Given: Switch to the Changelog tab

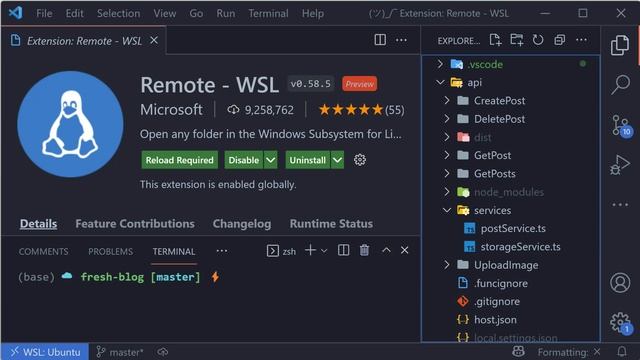Looking at the screenshot, I should point(242,224).
